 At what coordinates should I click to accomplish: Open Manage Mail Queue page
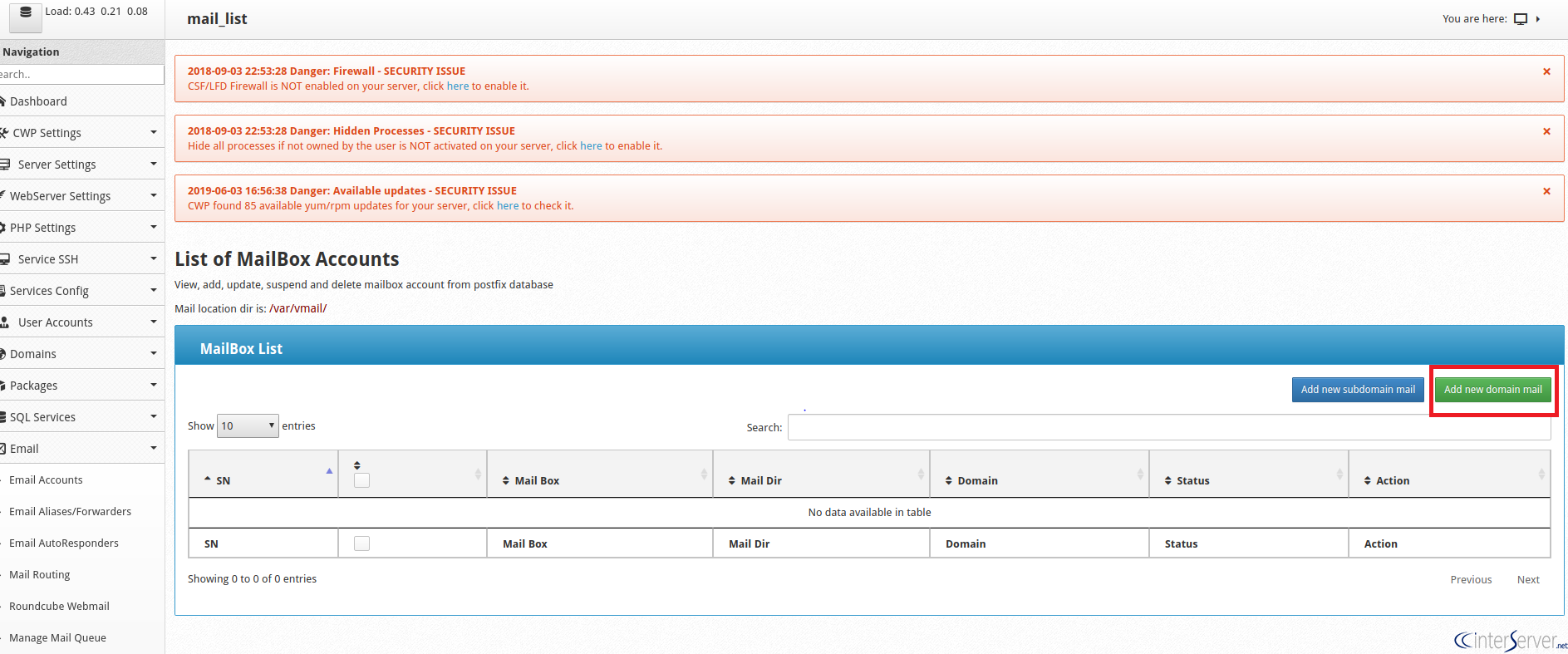57,638
